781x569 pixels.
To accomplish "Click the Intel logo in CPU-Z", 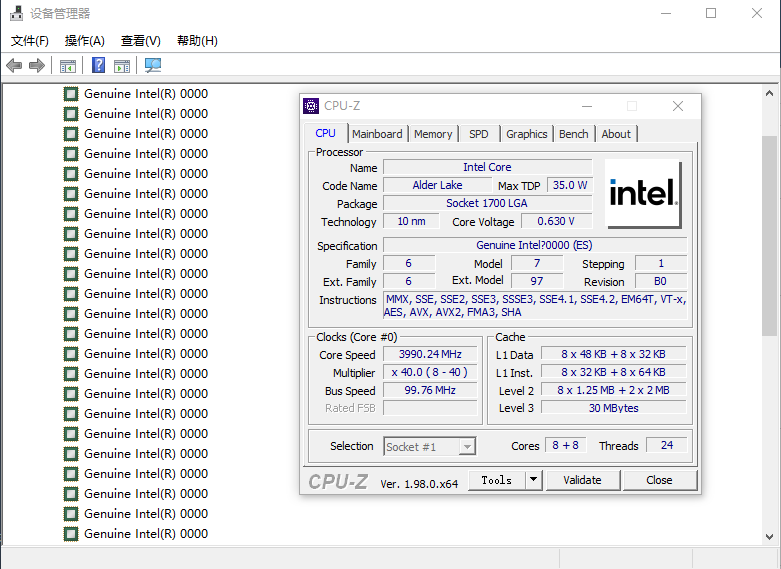I will [x=643, y=193].
